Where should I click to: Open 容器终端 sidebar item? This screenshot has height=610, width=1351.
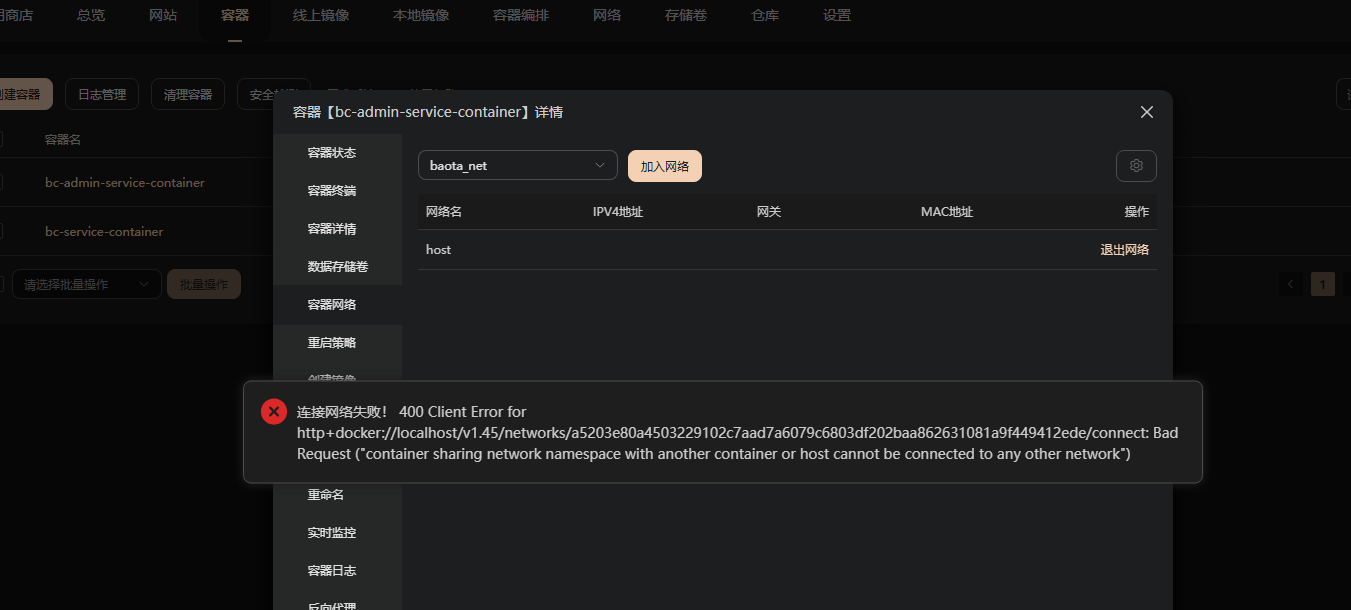pos(332,191)
